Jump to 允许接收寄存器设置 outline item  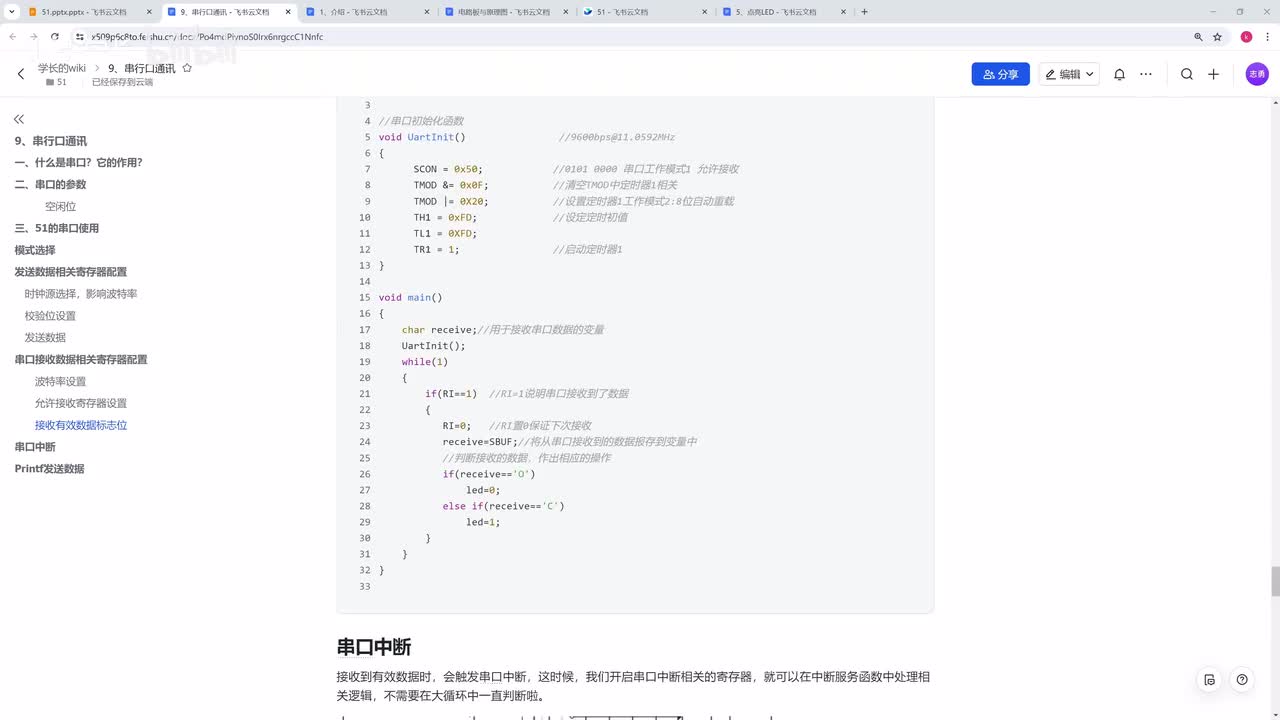tap(80, 403)
